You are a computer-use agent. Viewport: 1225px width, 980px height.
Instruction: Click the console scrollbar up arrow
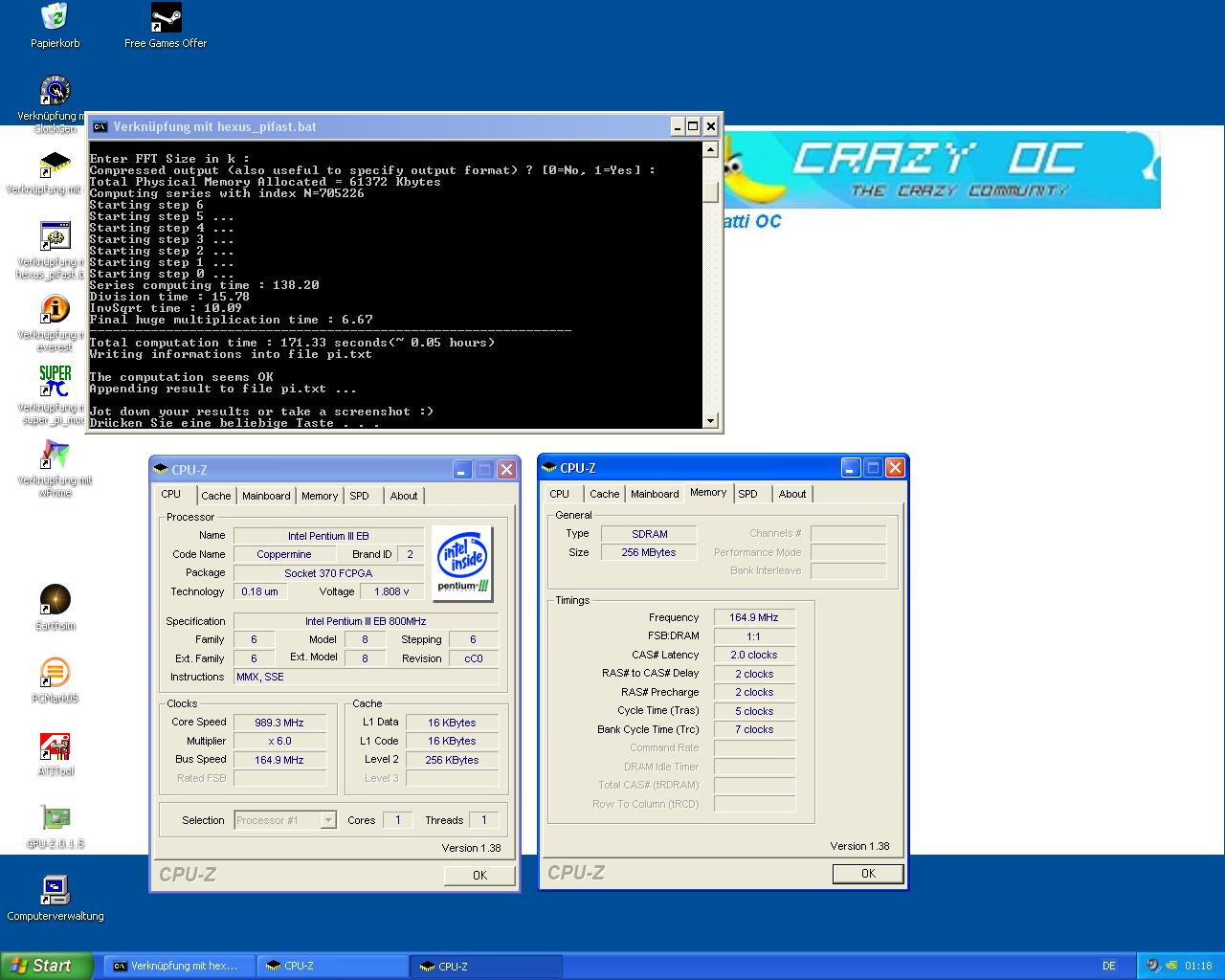tap(710, 149)
